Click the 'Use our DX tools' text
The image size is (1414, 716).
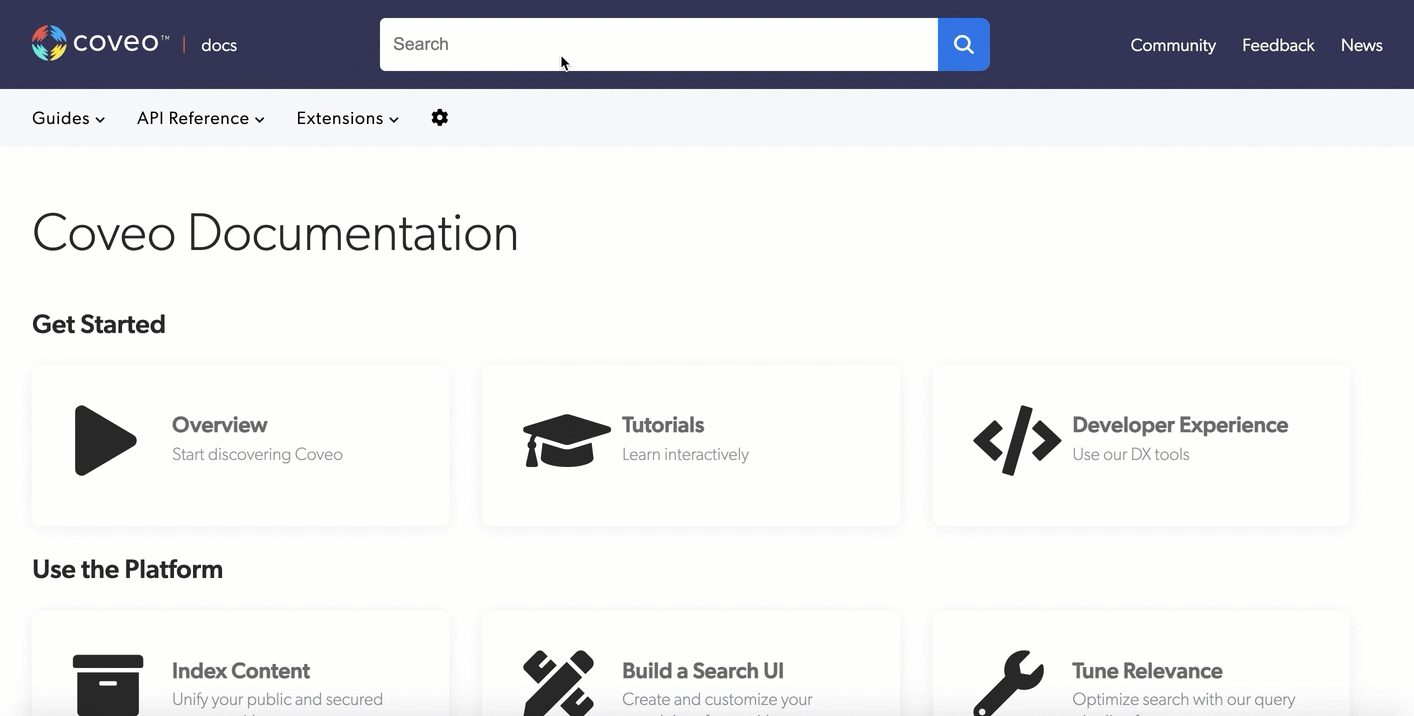coord(1131,454)
